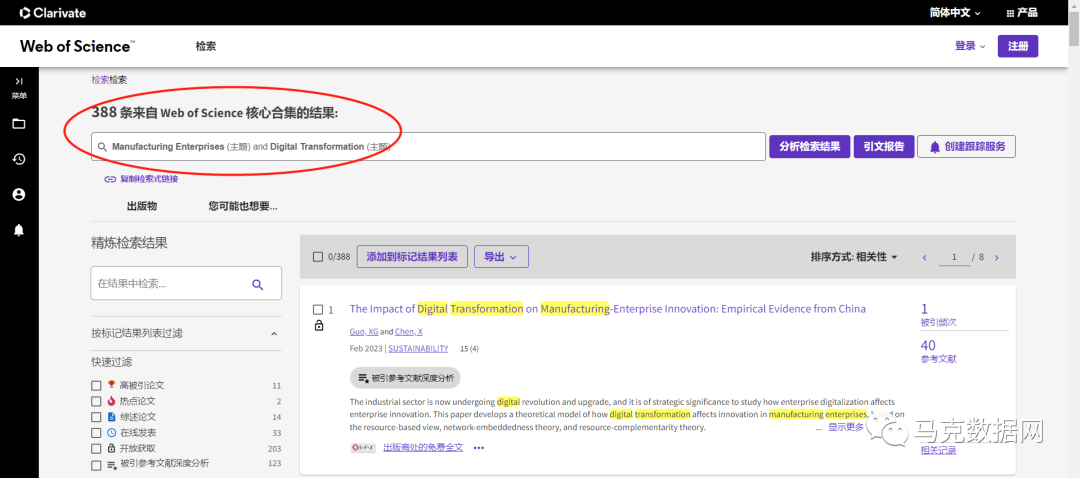Click the magnifier icon in query box
The width and height of the screenshot is (1080, 478).
coord(102,147)
